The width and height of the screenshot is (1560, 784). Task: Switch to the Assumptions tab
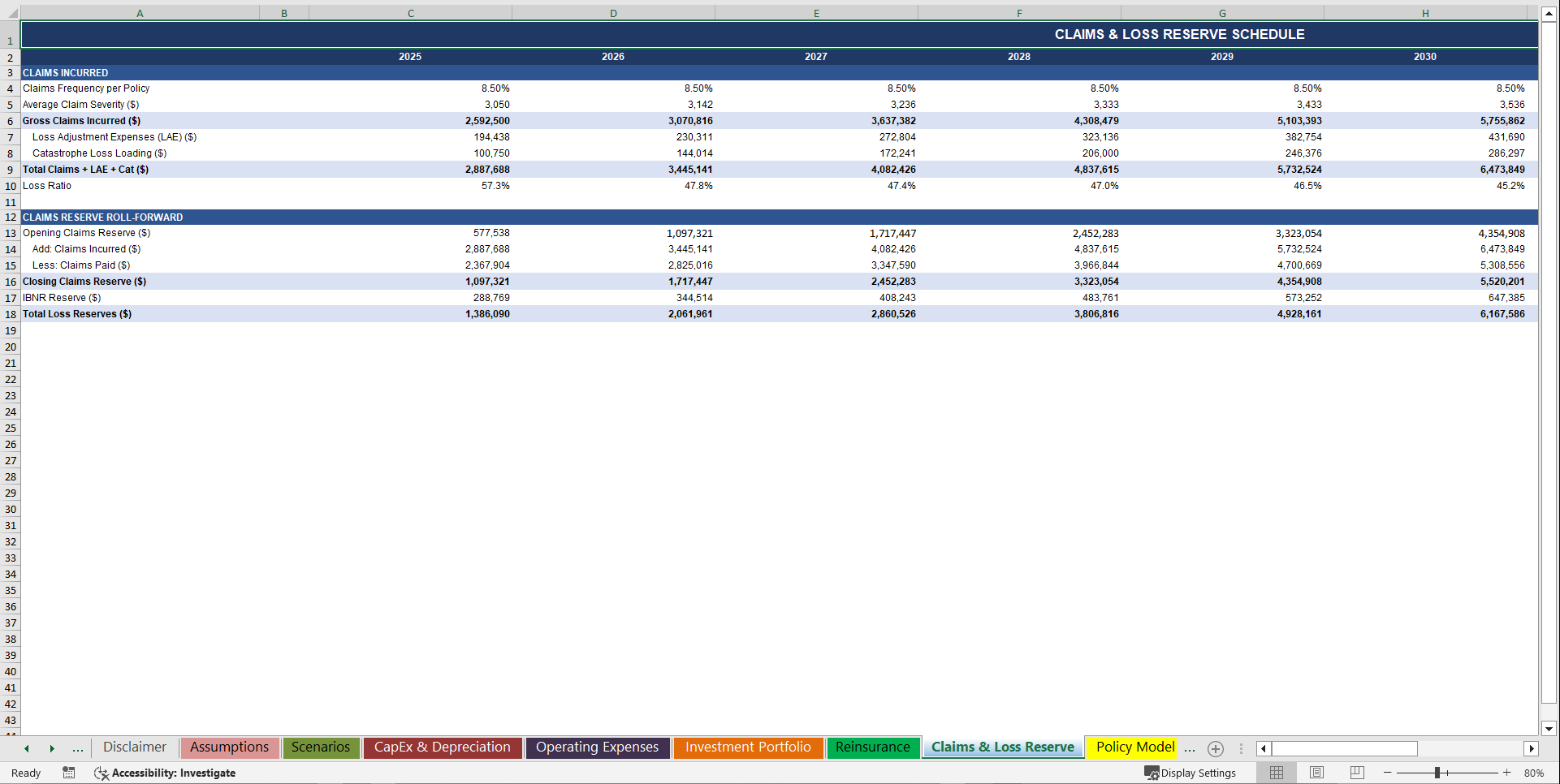point(230,747)
